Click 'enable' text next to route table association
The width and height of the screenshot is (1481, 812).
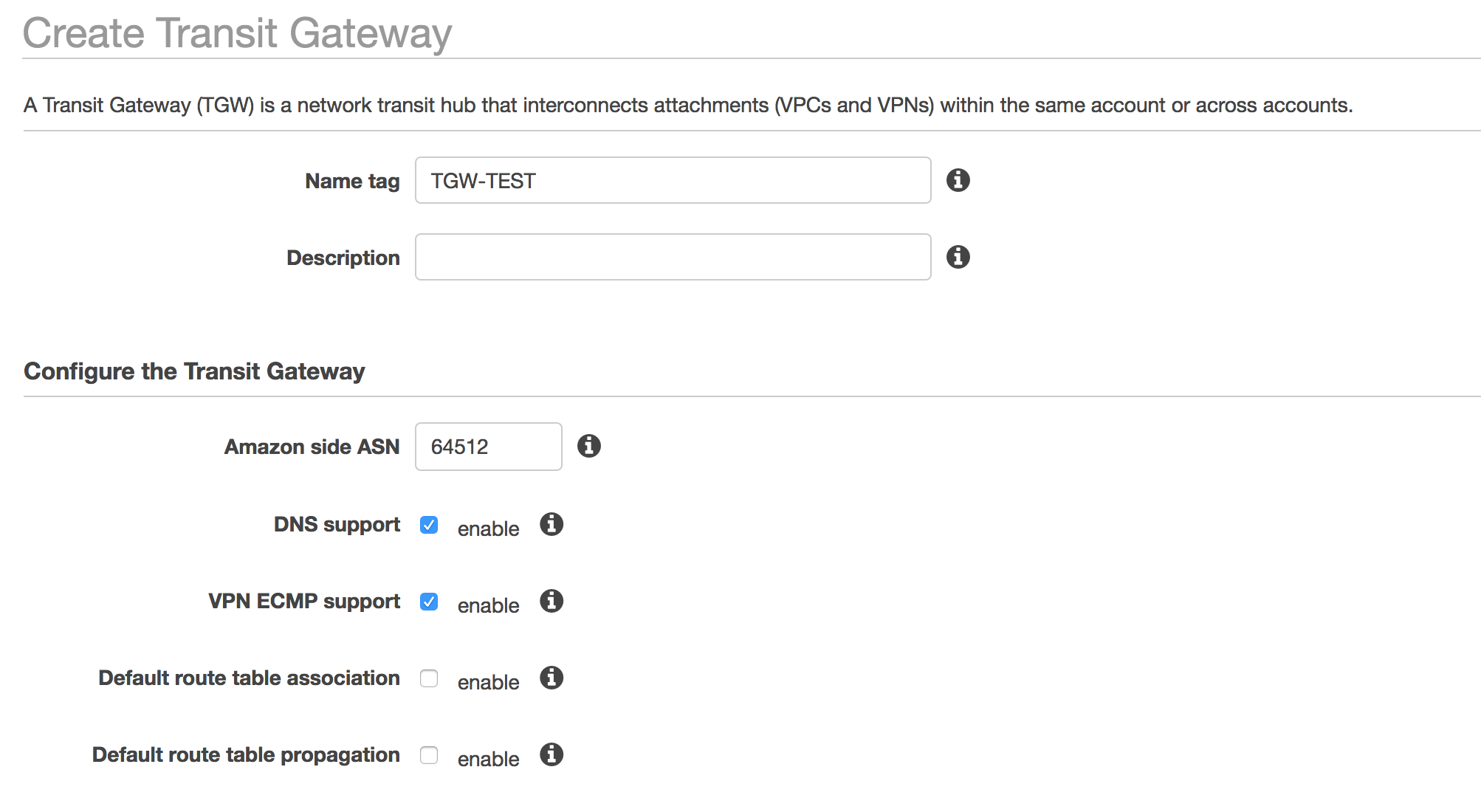[x=488, y=682]
